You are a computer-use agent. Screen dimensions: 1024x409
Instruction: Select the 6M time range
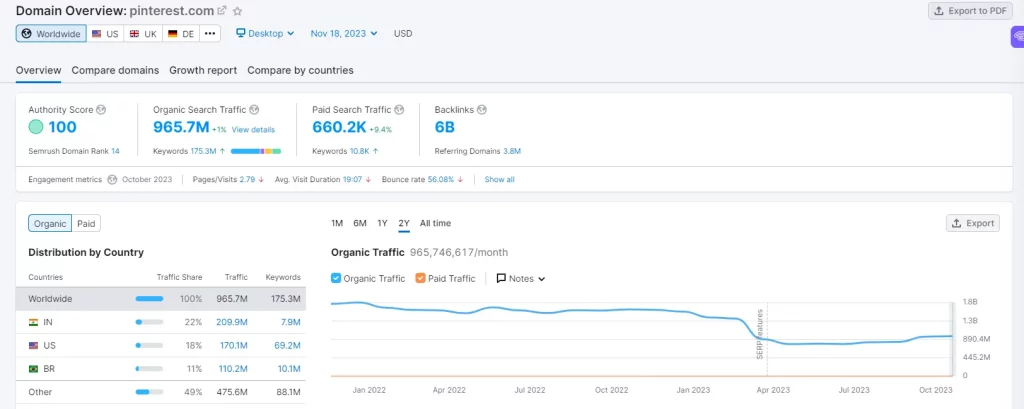360,223
